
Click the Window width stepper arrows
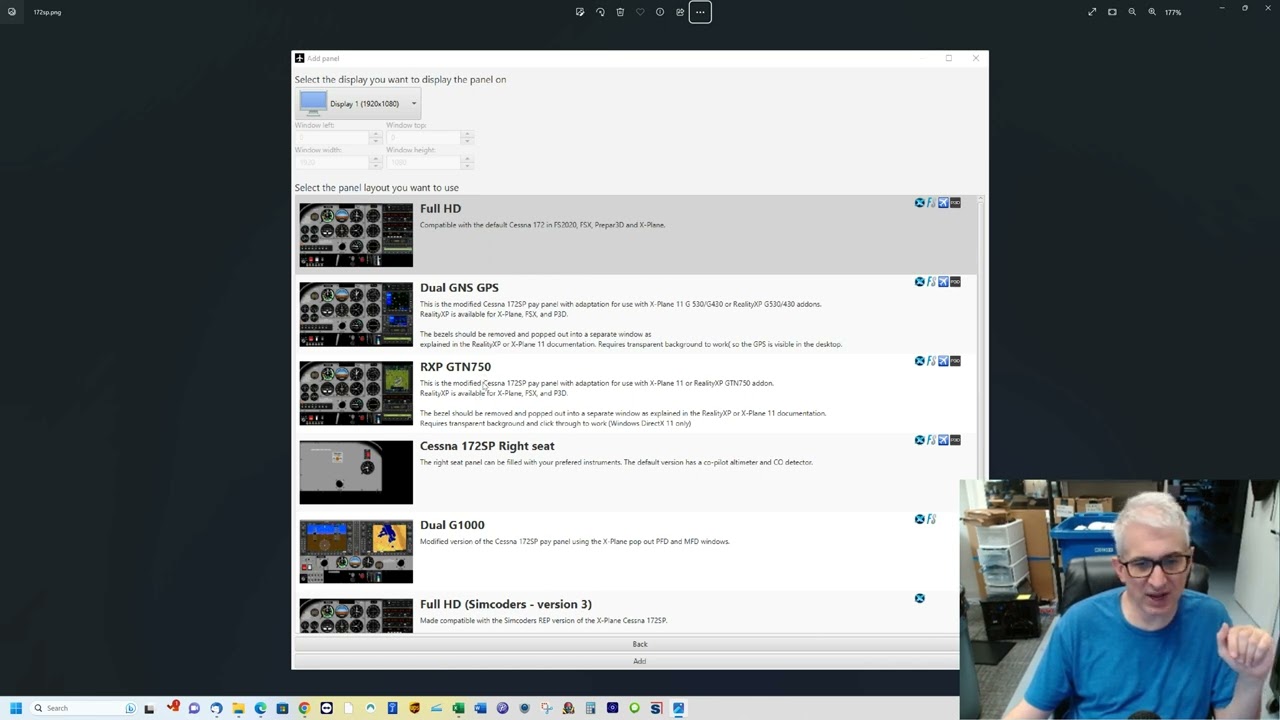(376, 161)
